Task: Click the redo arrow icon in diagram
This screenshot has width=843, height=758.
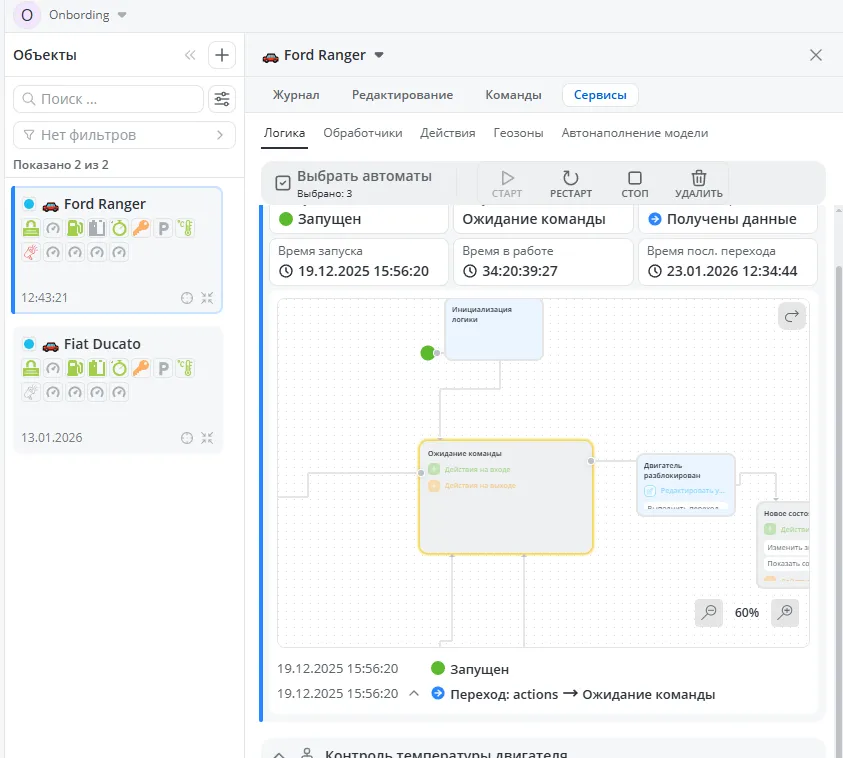Action: (792, 317)
